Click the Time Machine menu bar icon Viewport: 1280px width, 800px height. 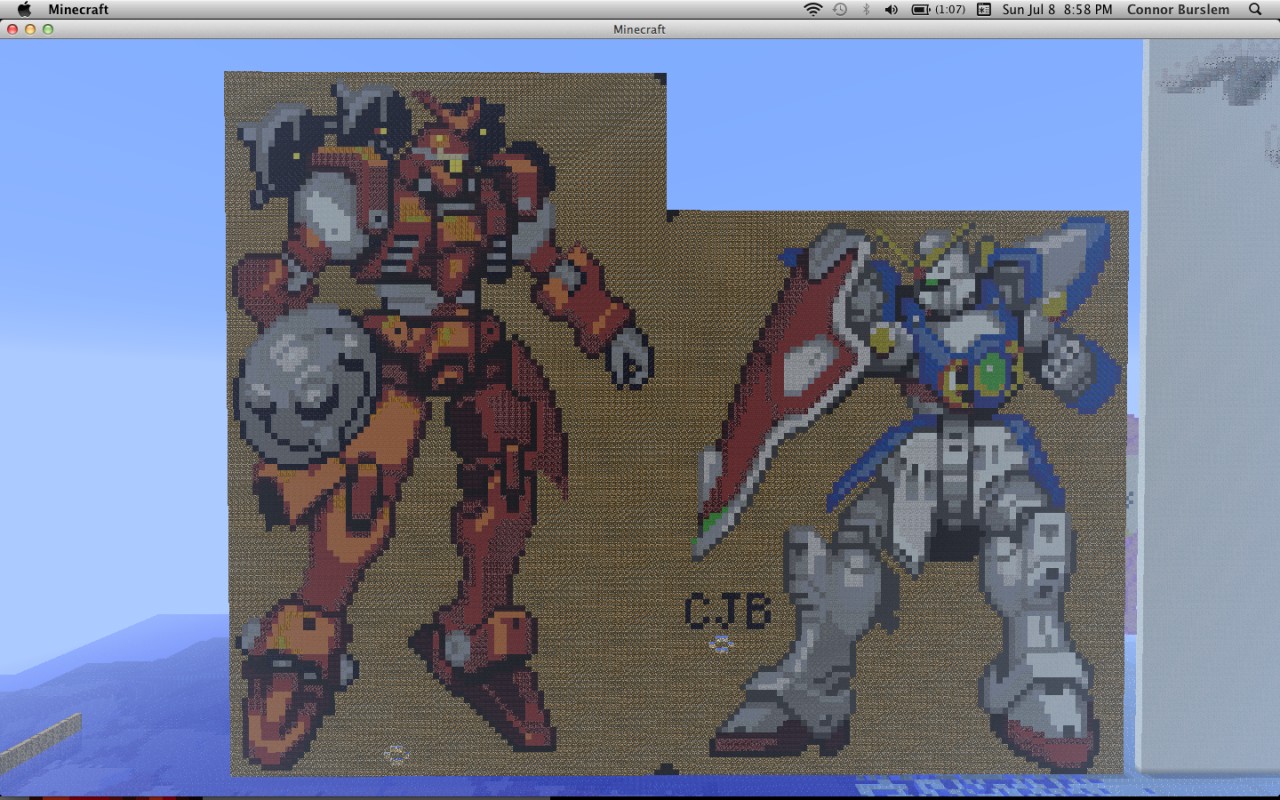tap(841, 9)
